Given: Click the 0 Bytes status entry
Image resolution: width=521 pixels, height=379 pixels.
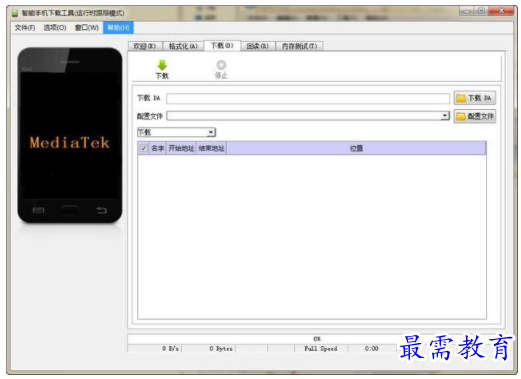Looking at the screenshot, I should coord(221,349).
